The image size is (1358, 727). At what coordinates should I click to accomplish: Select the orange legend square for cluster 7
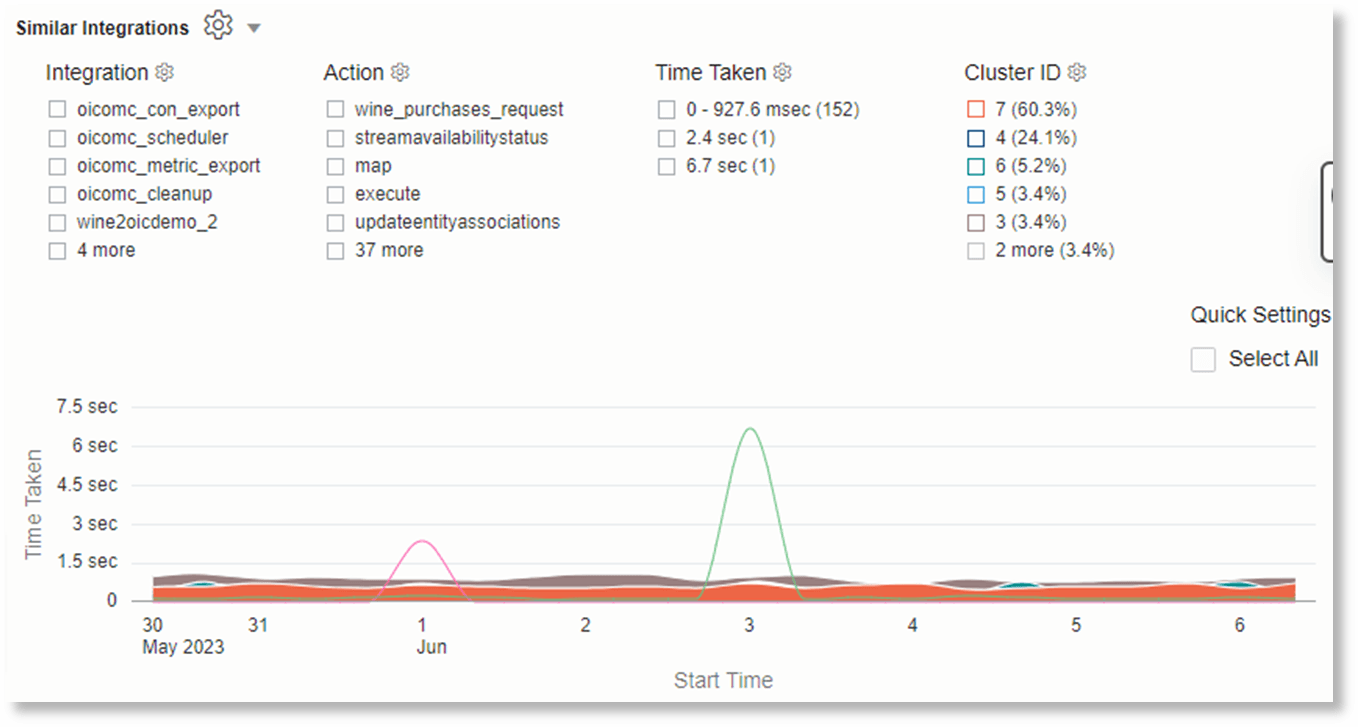click(x=975, y=109)
